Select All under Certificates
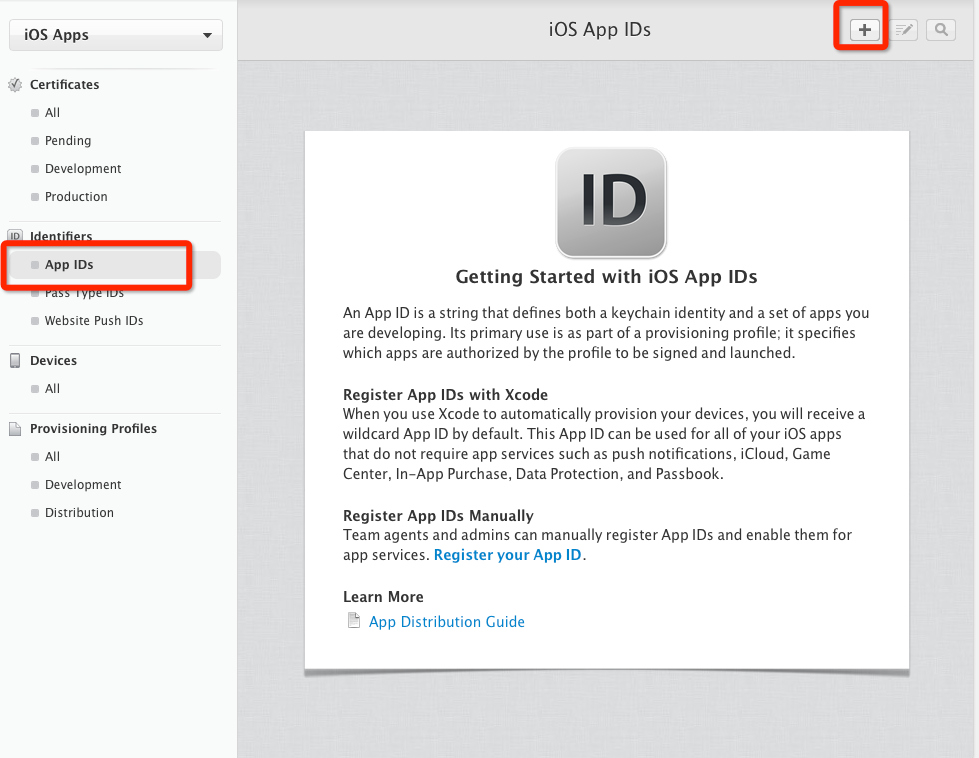 click(x=52, y=113)
